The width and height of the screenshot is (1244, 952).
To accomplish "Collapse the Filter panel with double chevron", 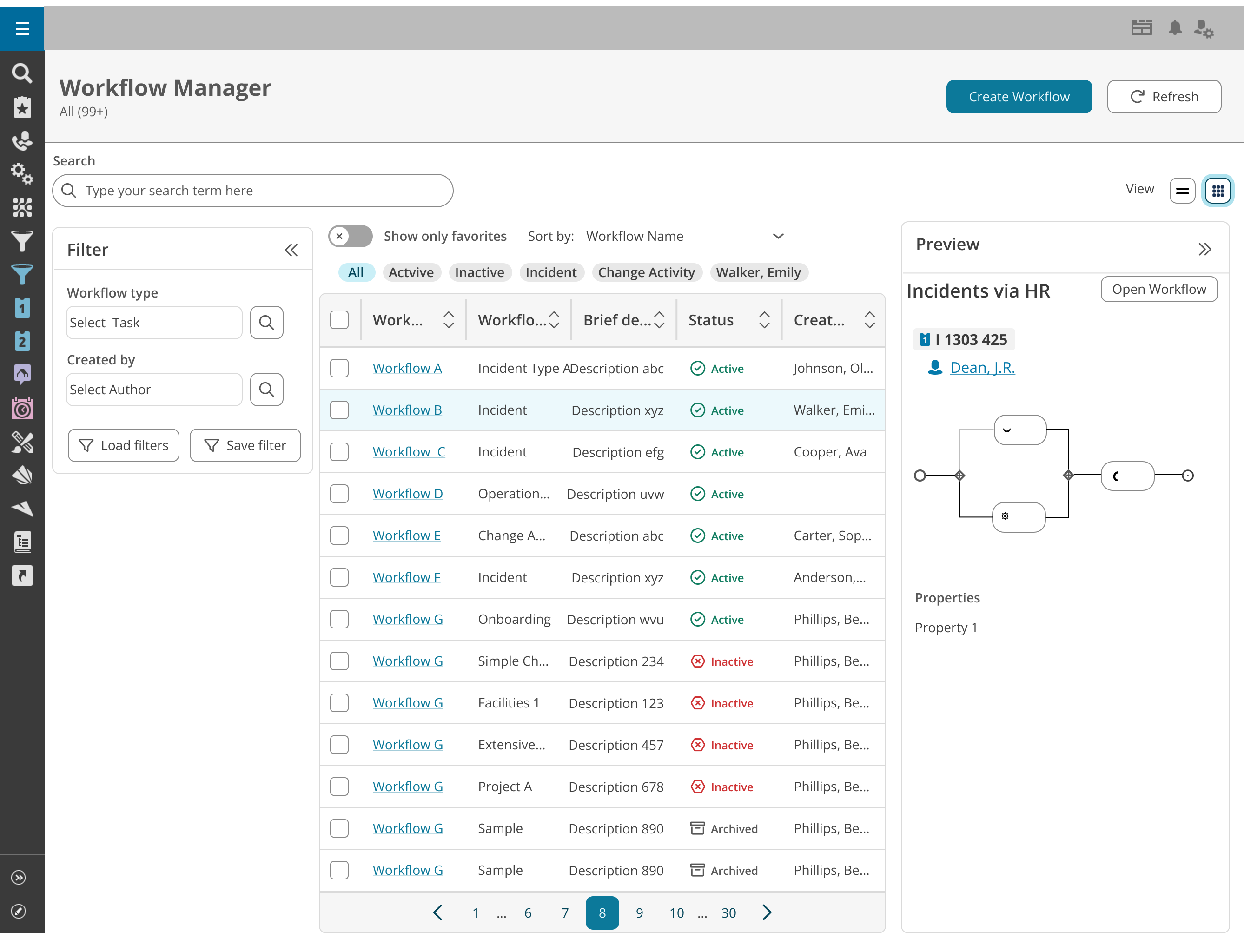I will coord(291,249).
